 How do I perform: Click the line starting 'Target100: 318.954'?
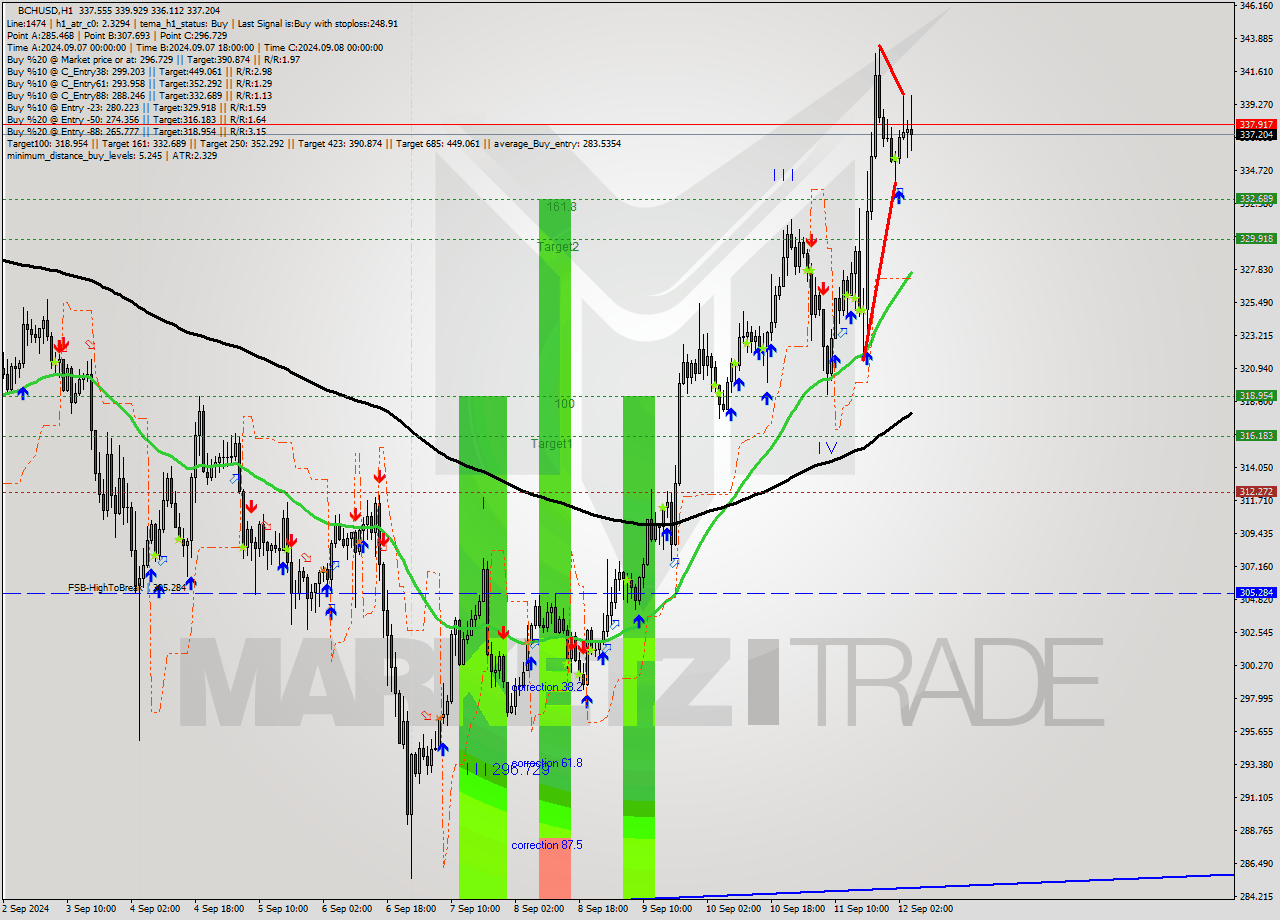click(313, 144)
